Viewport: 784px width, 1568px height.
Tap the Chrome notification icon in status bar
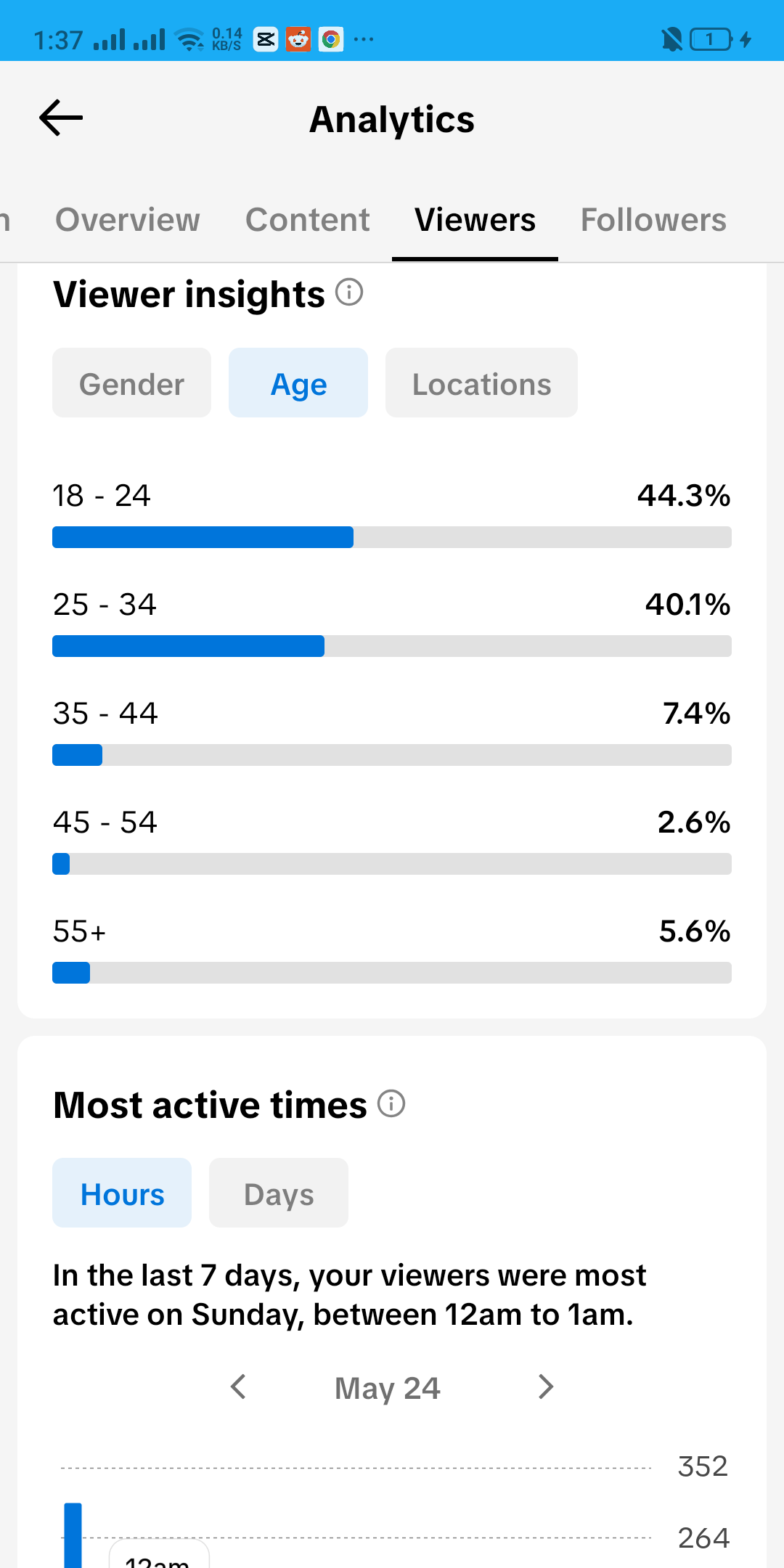[330, 39]
